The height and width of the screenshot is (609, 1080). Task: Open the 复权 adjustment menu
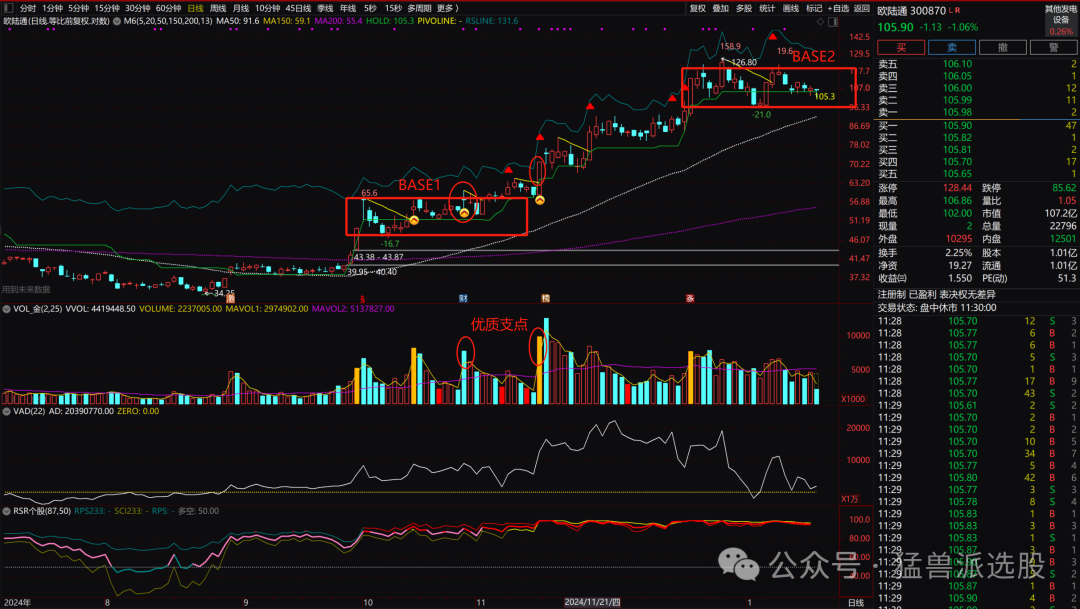[698, 8]
